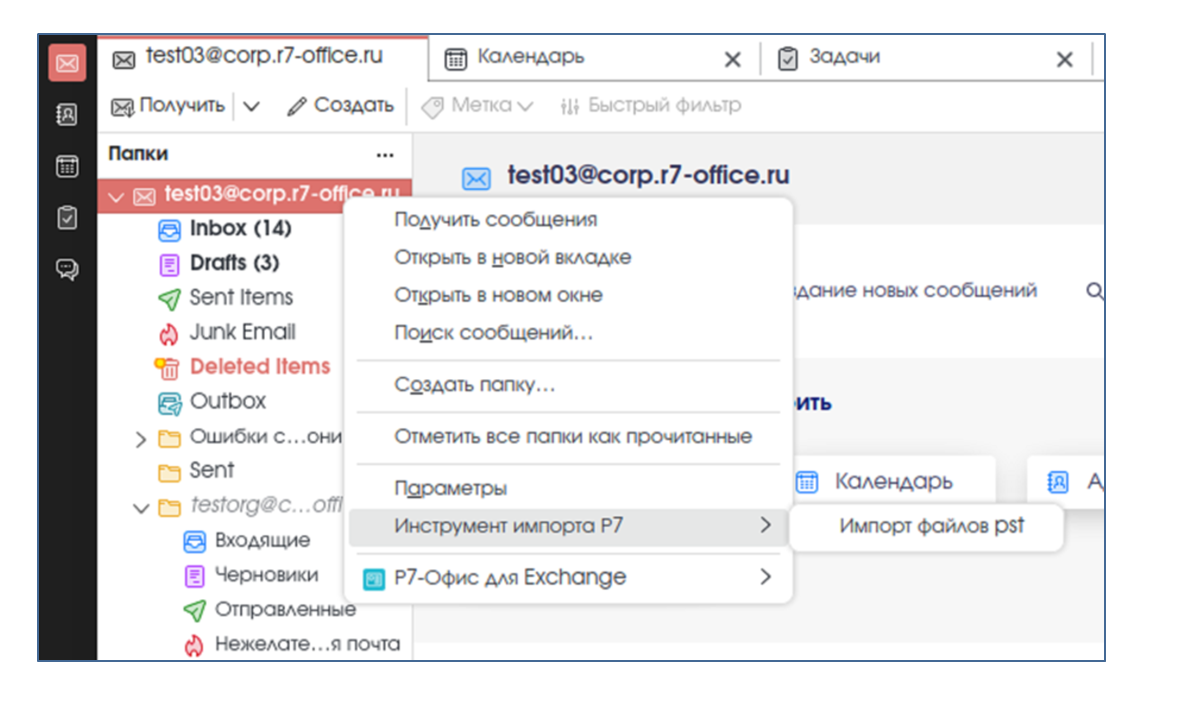The width and height of the screenshot is (1178, 714).
Task: Click the Deleted Items trash icon
Action: pyautogui.click(x=167, y=368)
